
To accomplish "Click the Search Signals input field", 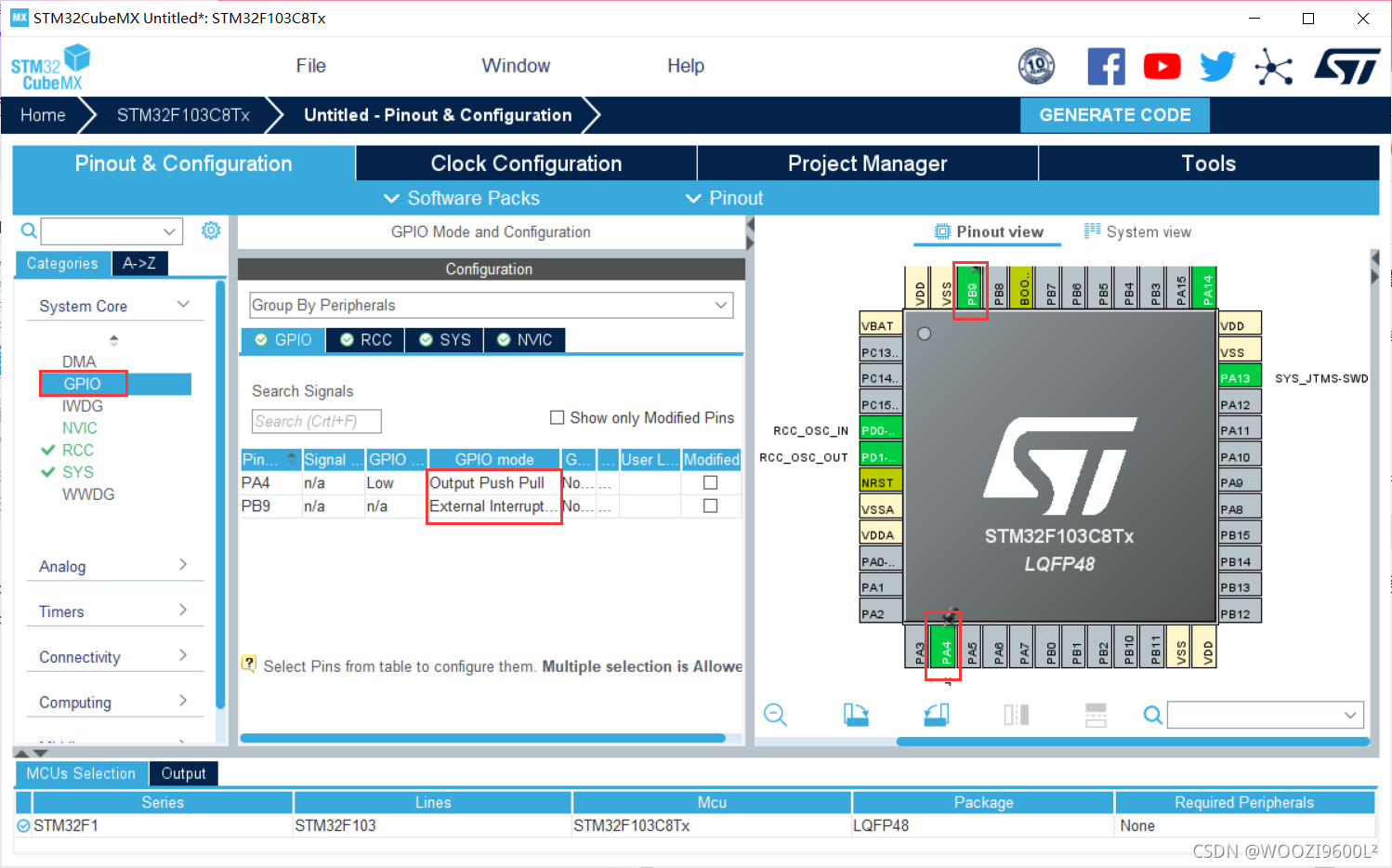I will coord(317,421).
